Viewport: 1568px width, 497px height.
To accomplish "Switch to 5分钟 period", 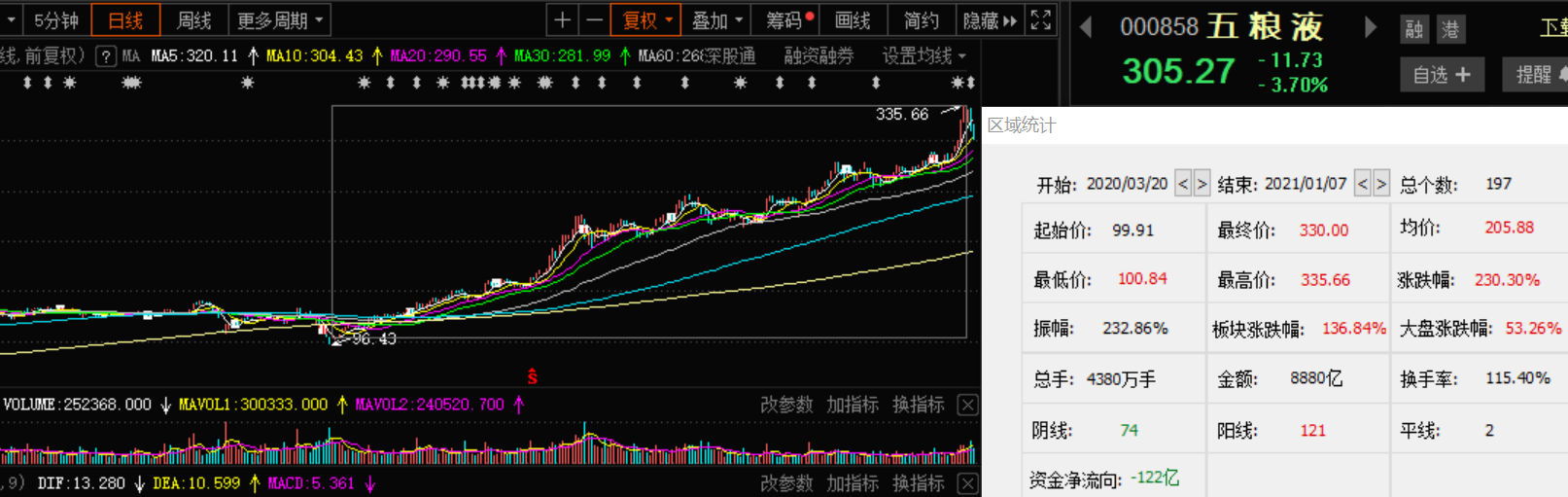I will [55, 19].
